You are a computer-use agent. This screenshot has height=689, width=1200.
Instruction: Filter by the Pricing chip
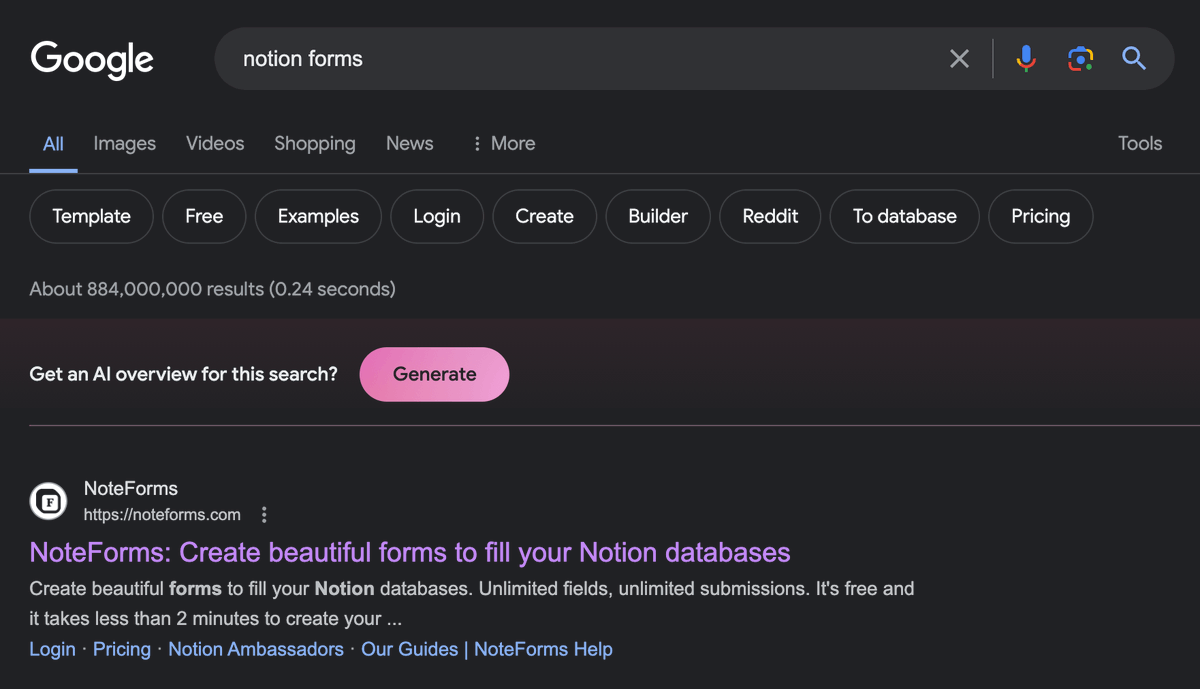tap(1041, 216)
